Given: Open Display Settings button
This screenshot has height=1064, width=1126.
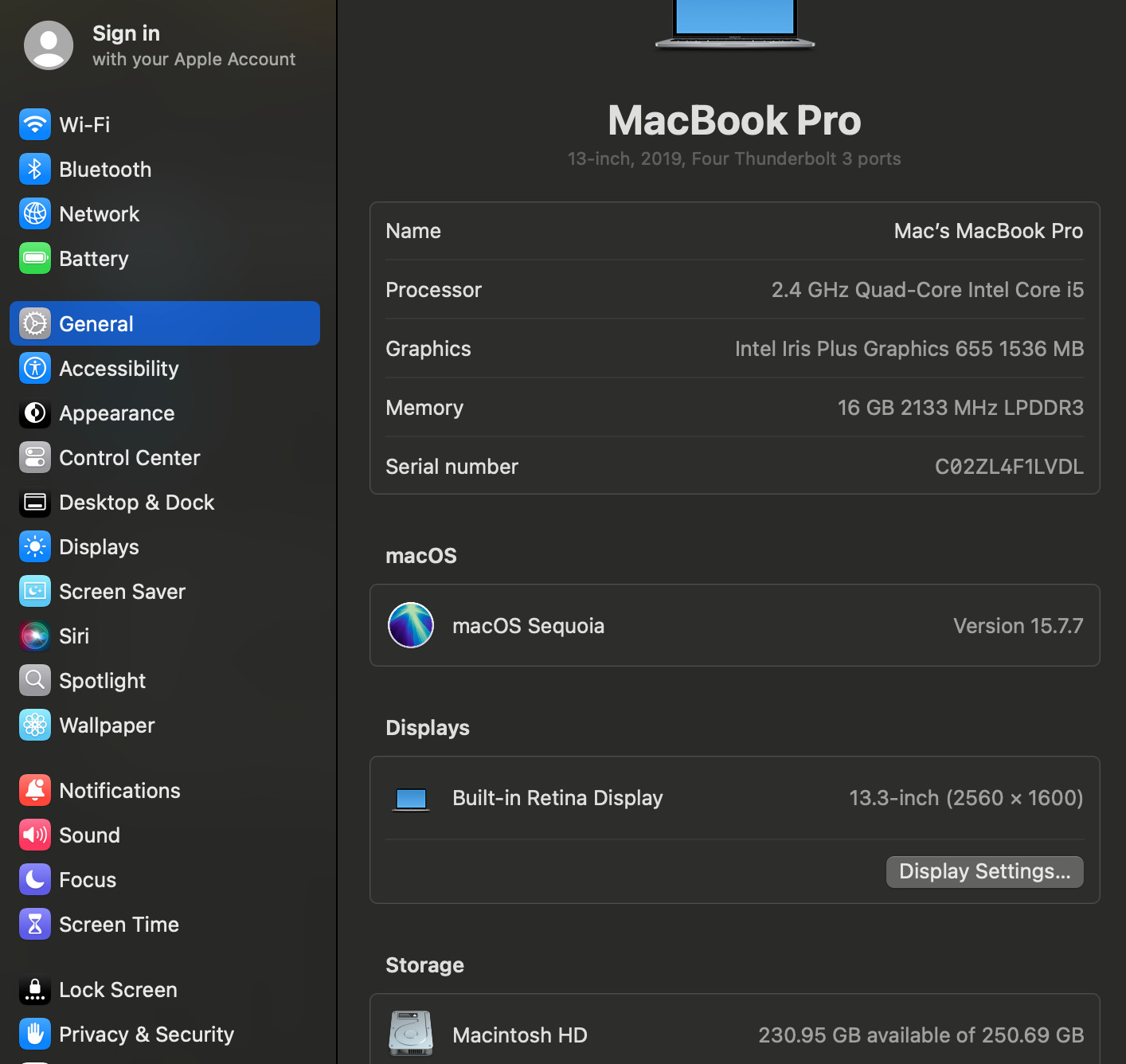Looking at the screenshot, I should tap(984, 871).
